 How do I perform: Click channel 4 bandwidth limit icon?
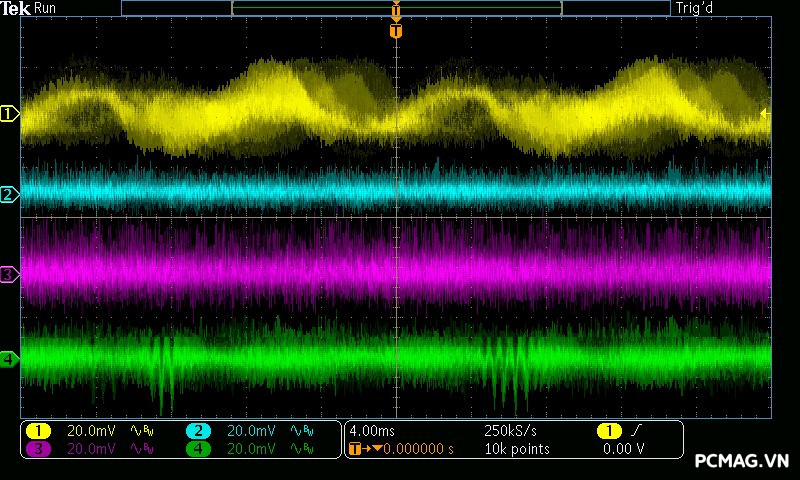point(301,449)
